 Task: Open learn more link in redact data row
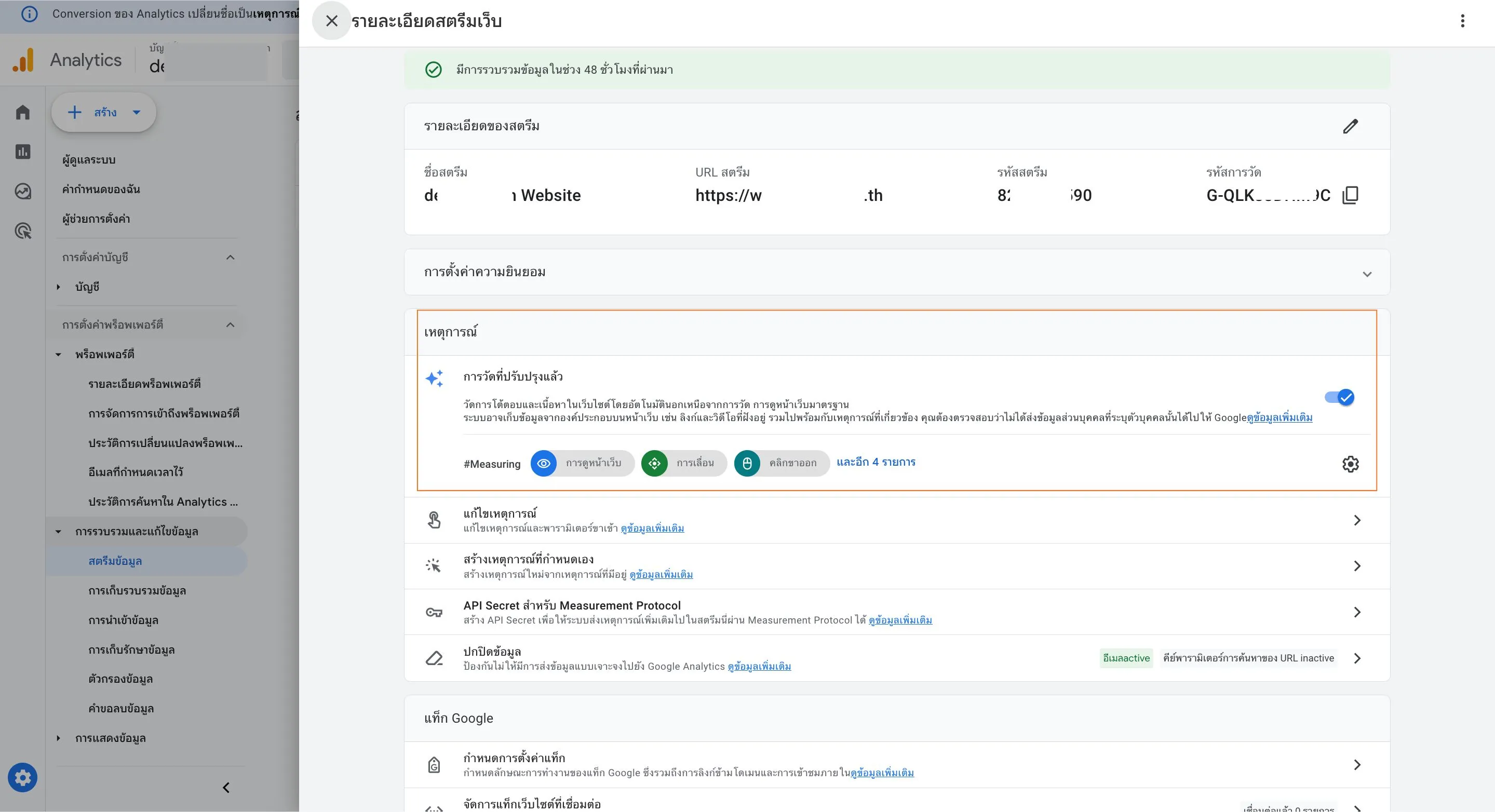click(759, 666)
